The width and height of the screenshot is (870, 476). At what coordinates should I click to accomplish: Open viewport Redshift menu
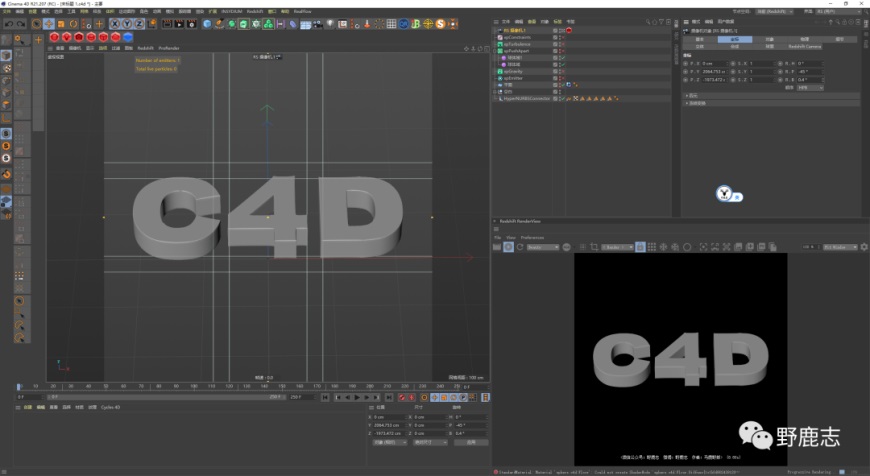(x=145, y=48)
